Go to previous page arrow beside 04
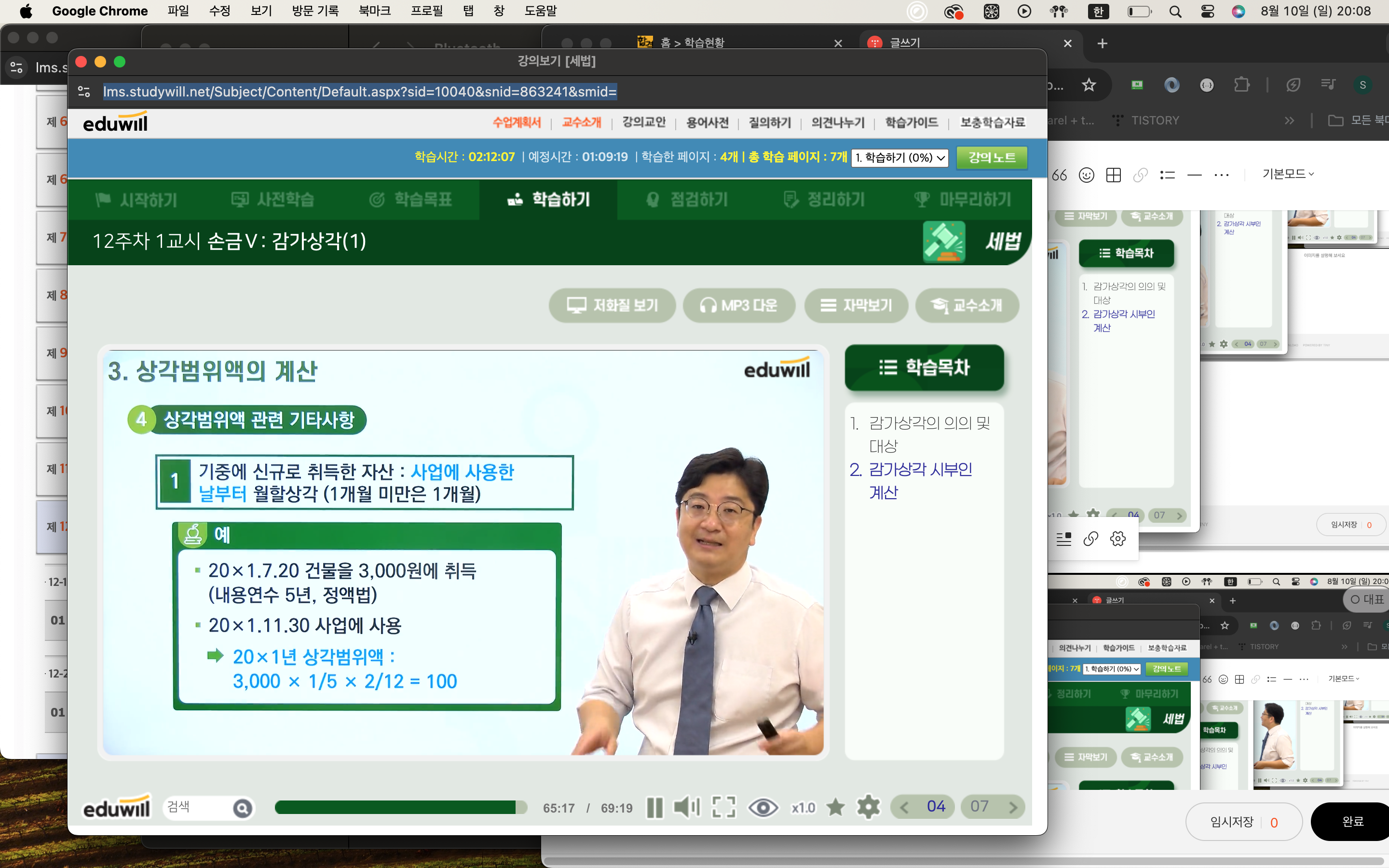 tap(905, 807)
